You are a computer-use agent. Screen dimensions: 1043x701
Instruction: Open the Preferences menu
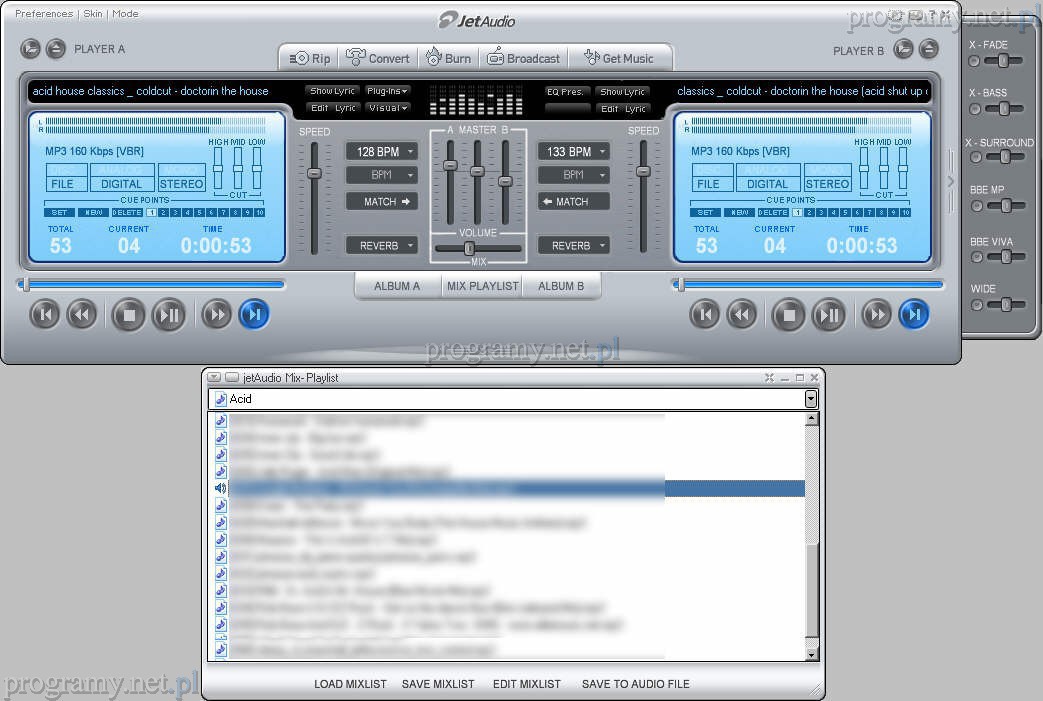(x=44, y=14)
